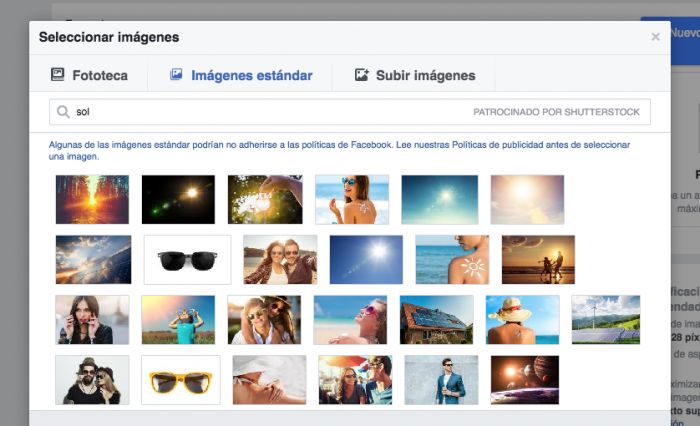
Task: Click the search magnifier icon
Action: tap(63, 112)
